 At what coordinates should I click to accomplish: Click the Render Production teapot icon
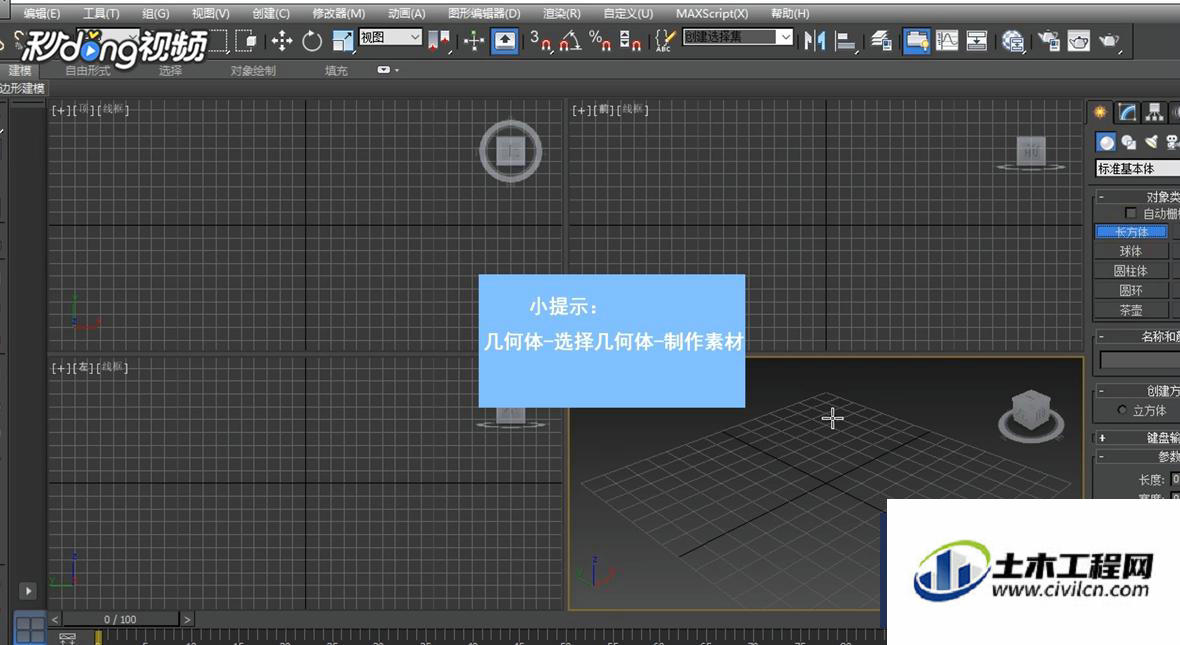click(1109, 41)
